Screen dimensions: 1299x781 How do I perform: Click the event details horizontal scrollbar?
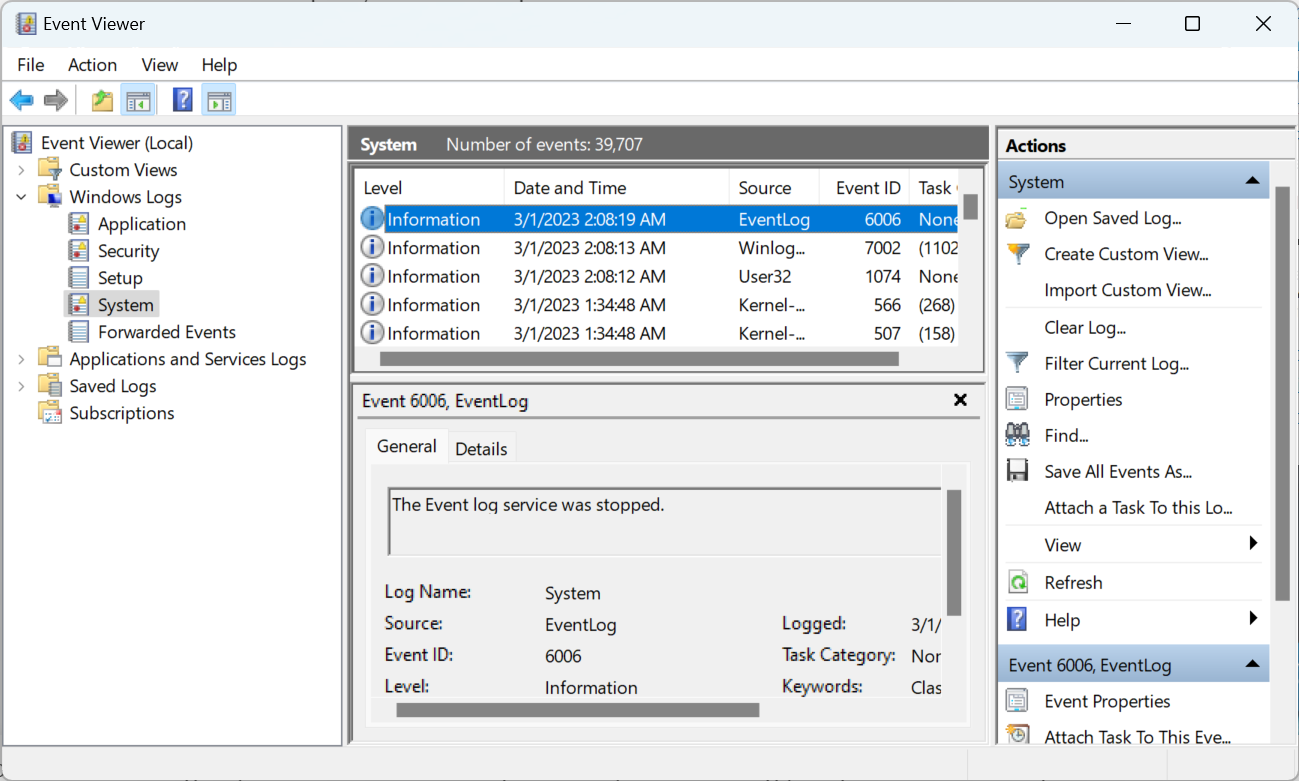(x=578, y=710)
